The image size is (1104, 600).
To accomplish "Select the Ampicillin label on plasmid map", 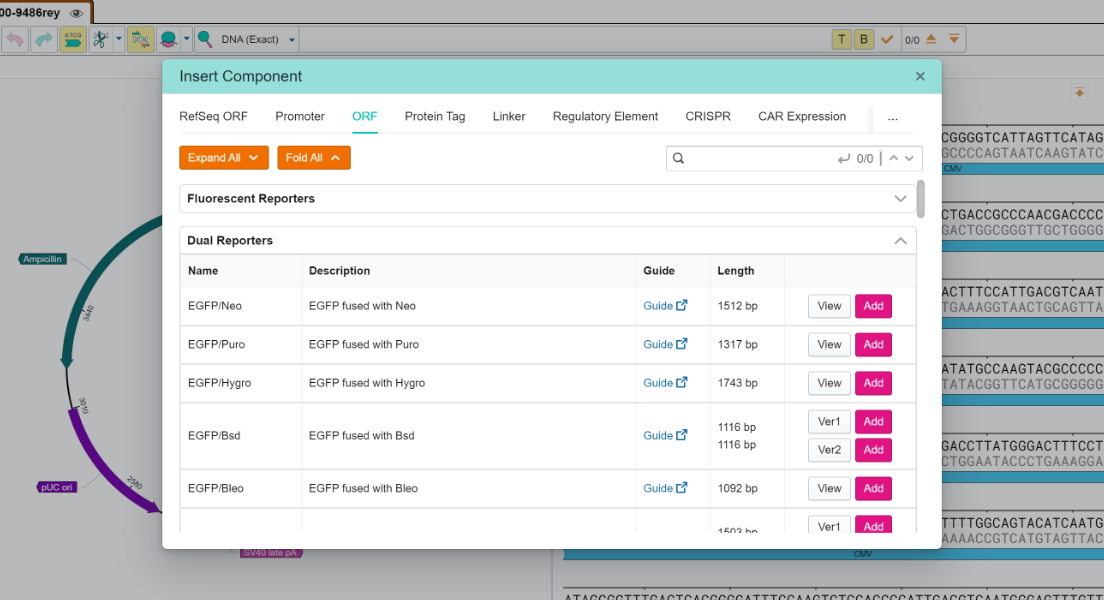I will click(42, 259).
